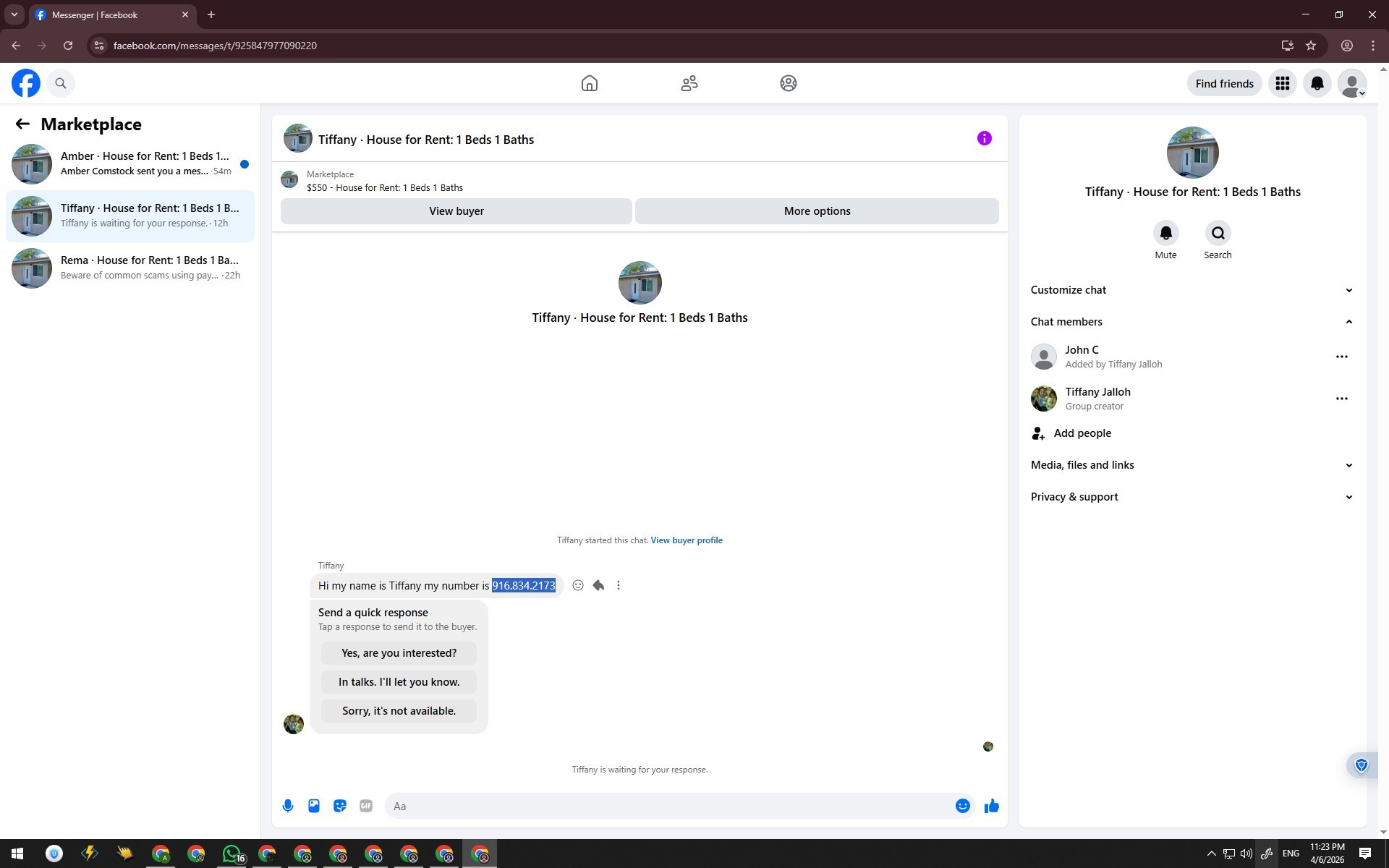Viewport: 1389px width, 868px height.
Task: Choose a sticker icon
Action: (340, 806)
